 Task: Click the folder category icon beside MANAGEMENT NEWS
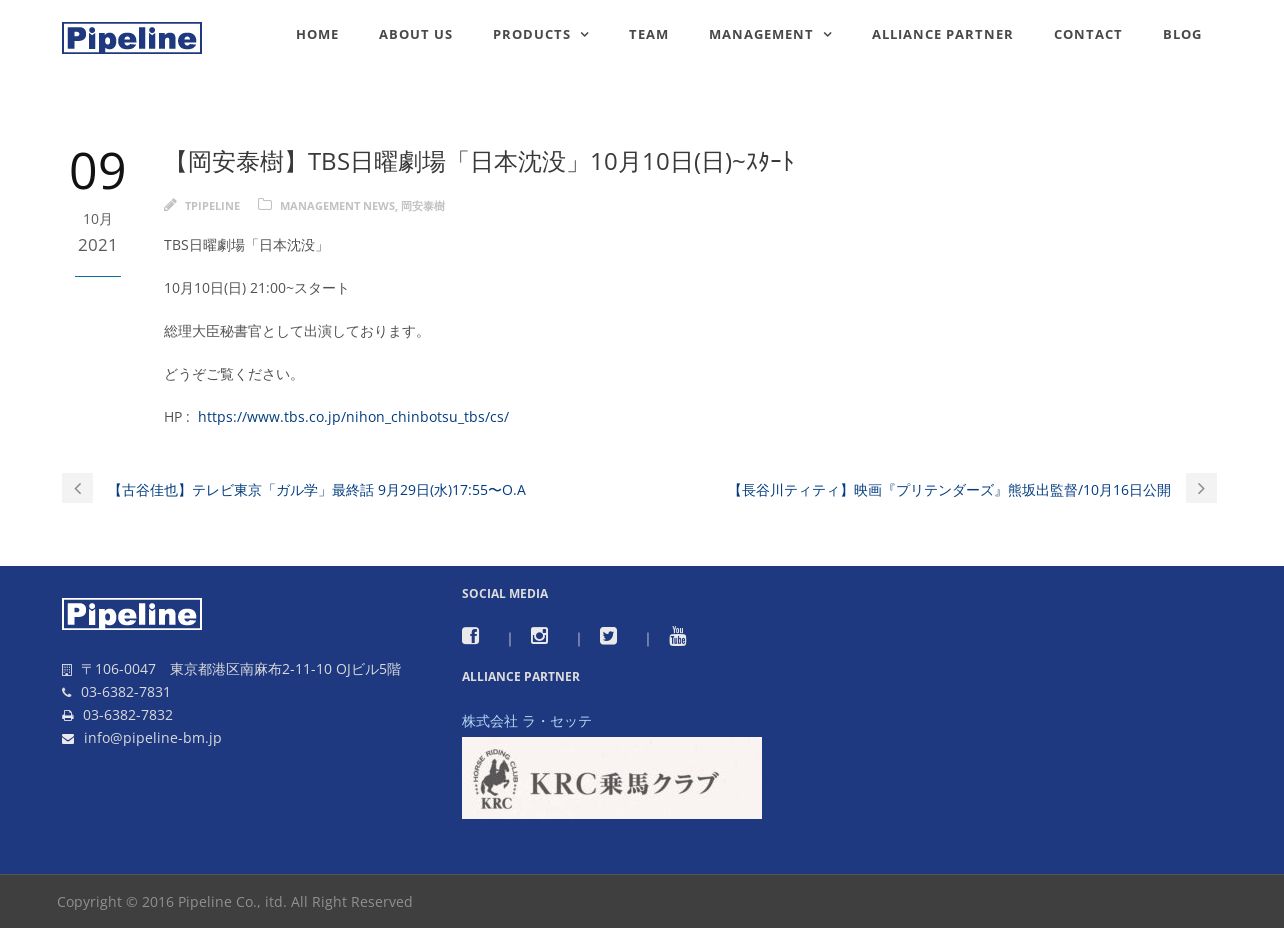coord(265,205)
